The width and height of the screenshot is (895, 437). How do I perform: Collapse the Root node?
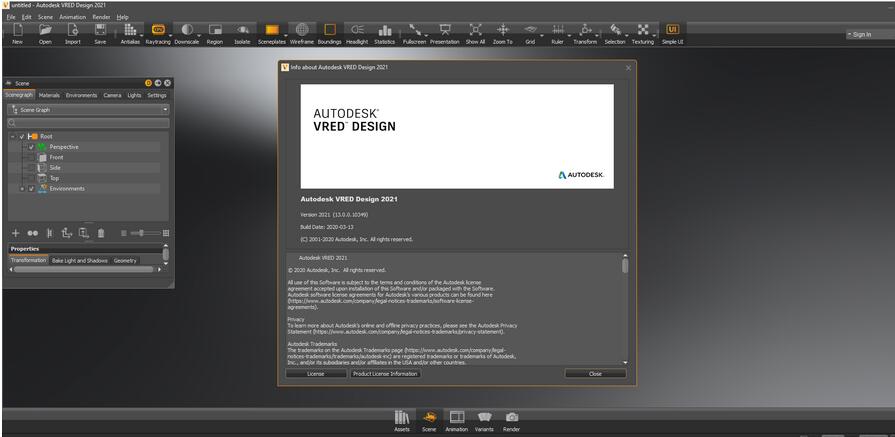pyautogui.click(x=13, y=137)
